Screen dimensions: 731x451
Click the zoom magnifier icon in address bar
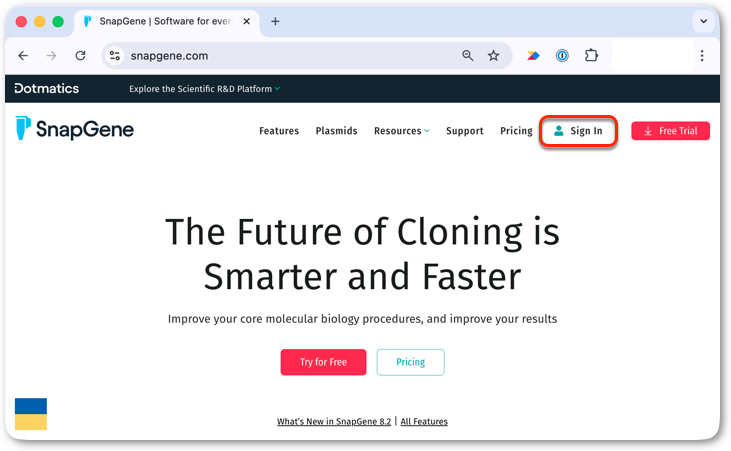[x=468, y=56]
